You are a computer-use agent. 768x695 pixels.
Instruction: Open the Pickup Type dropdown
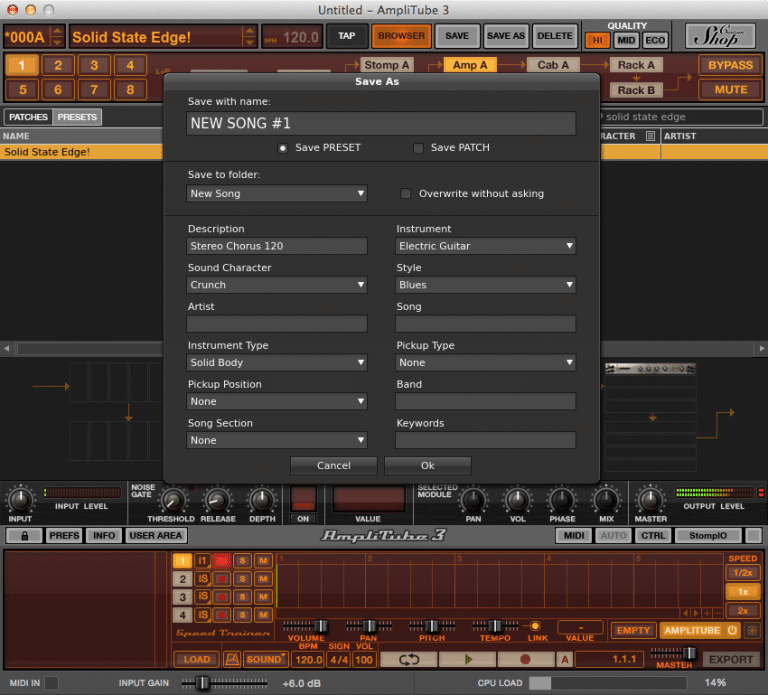pos(485,362)
